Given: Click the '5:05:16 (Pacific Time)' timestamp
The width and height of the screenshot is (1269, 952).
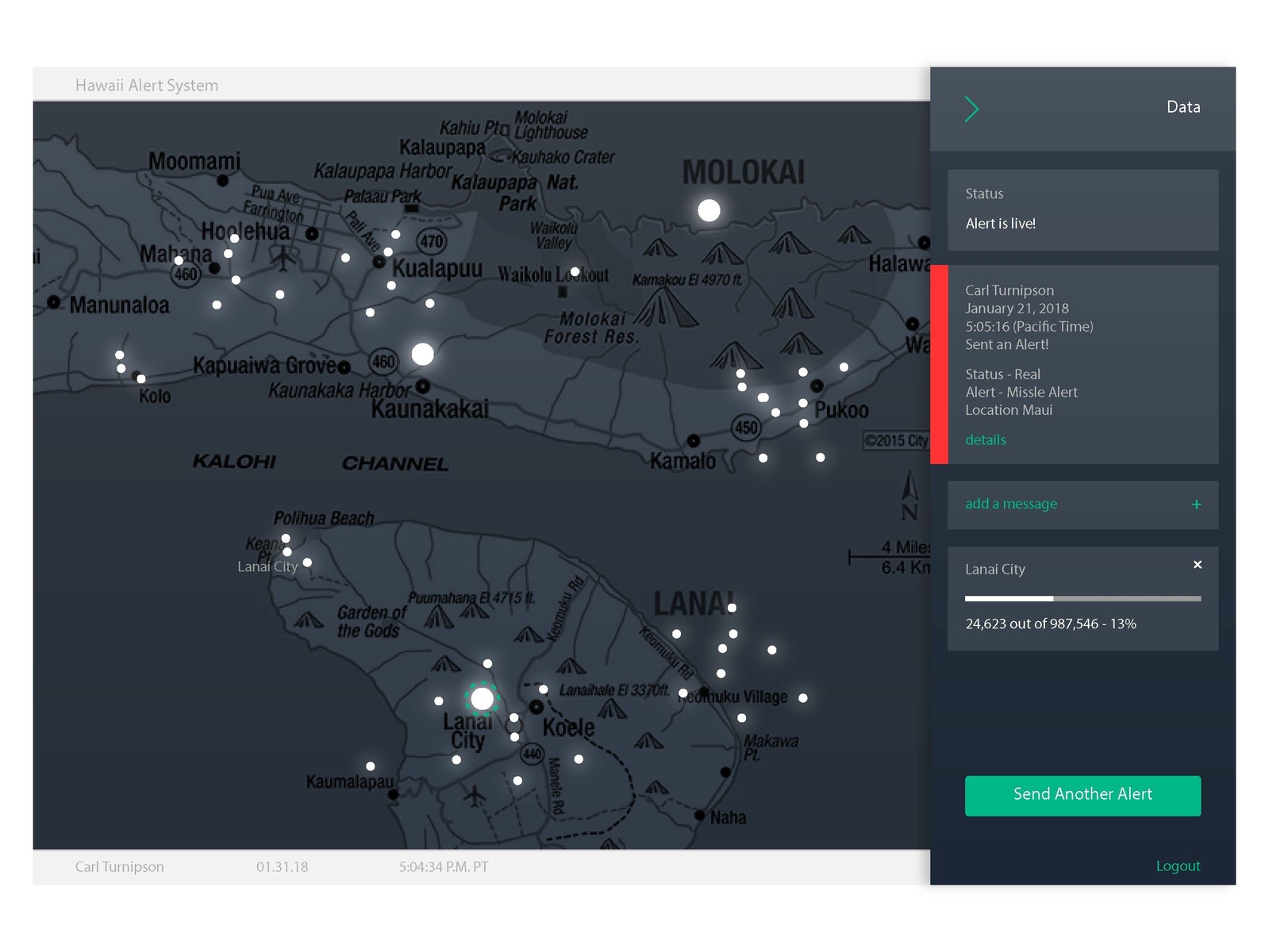Looking at the screenshot, I should [1029, 326].
